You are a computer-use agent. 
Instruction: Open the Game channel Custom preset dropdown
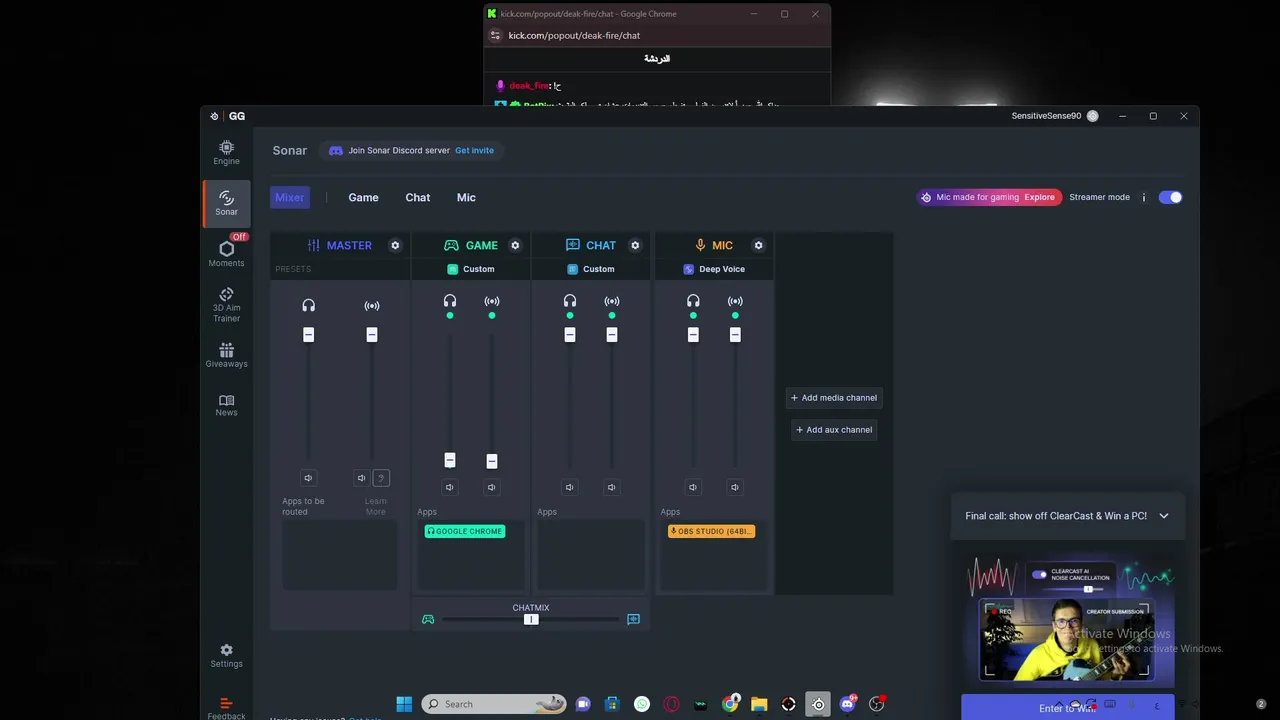click(x=471, y=269)
